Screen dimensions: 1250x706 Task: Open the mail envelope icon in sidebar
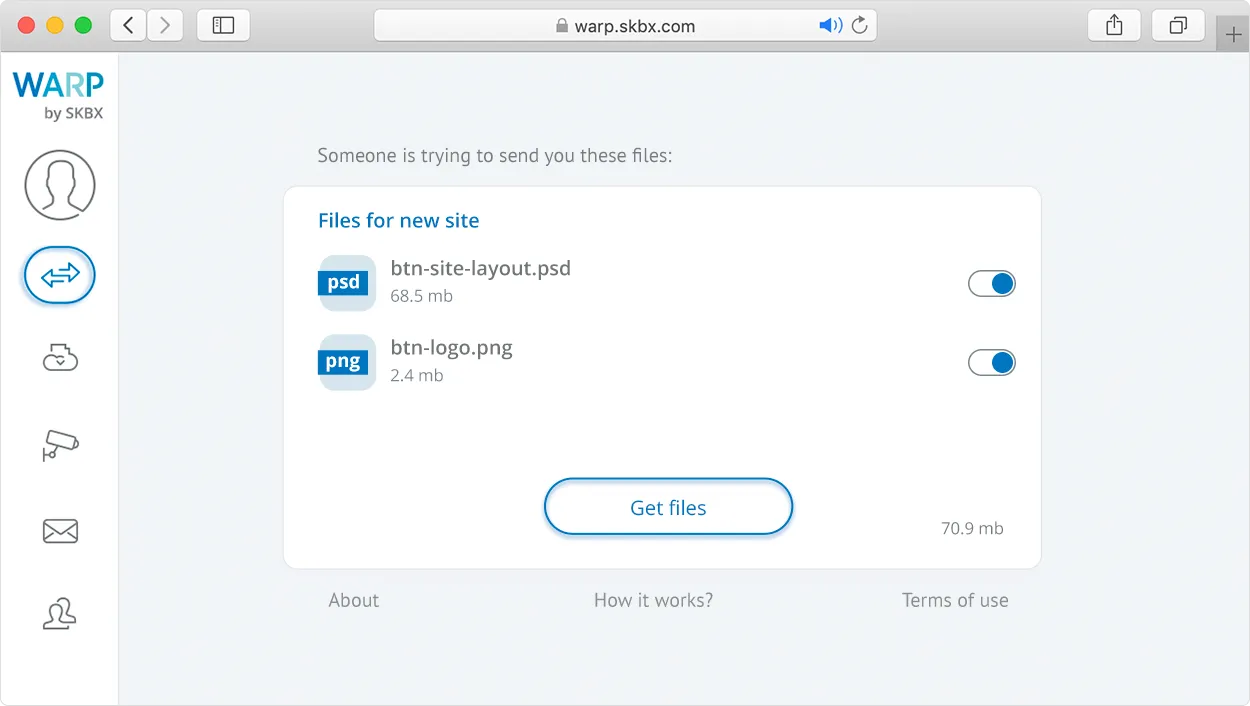pos(60,531)
